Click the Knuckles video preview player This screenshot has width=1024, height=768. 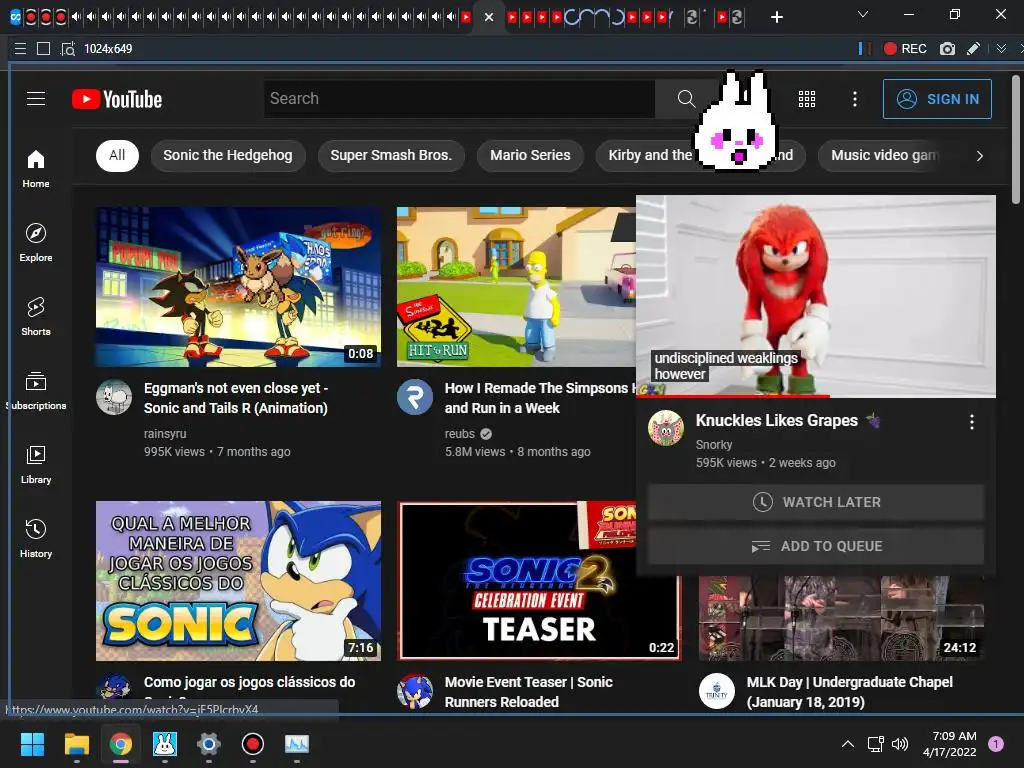[816, 295]
